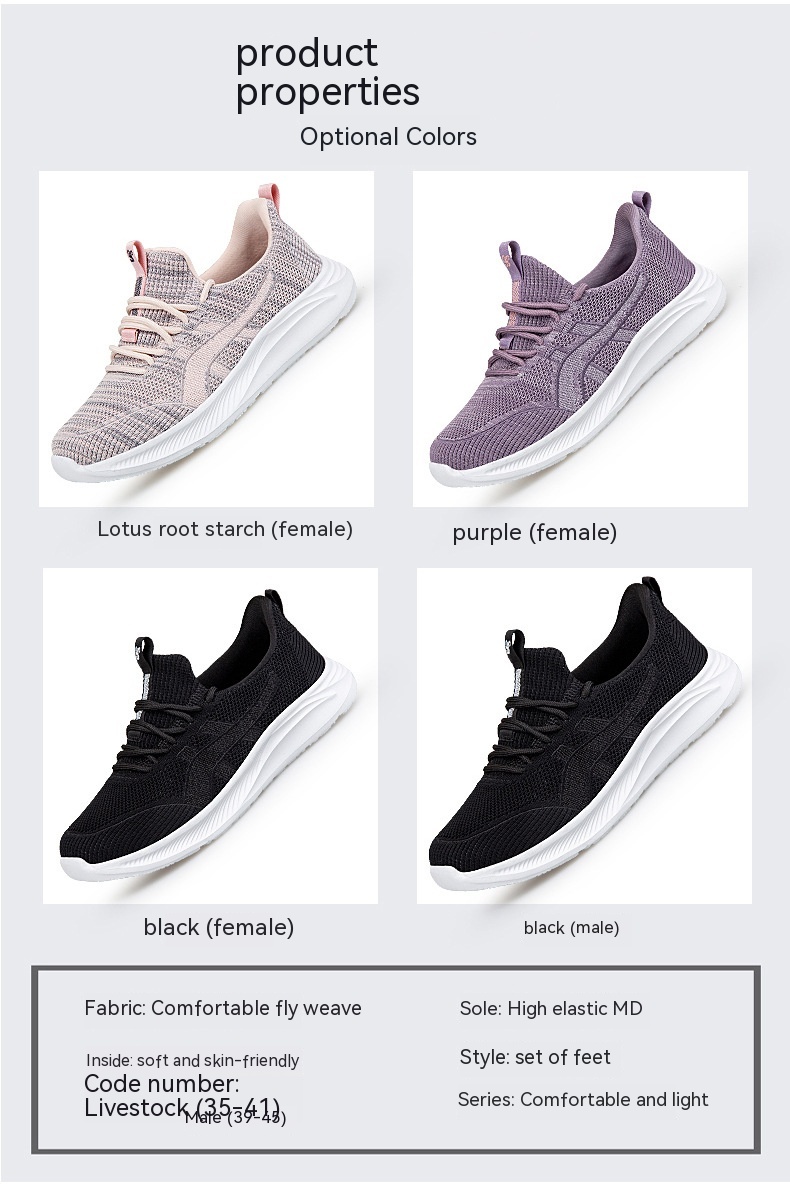Click the 'Code number:' label
The width and height of the screenshot is (790, 1196).
[162, 1084]
